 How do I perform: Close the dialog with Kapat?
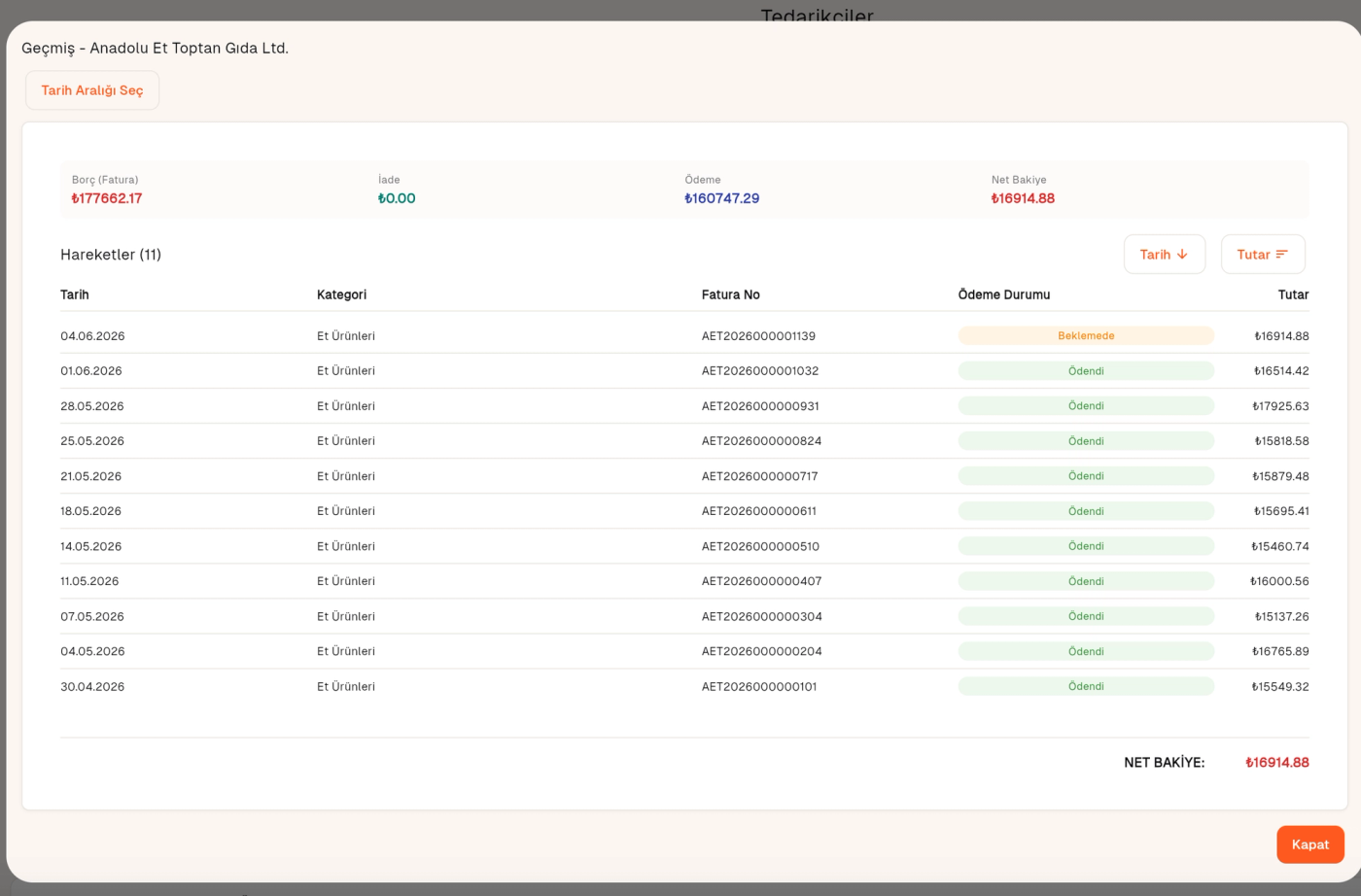1310,844
